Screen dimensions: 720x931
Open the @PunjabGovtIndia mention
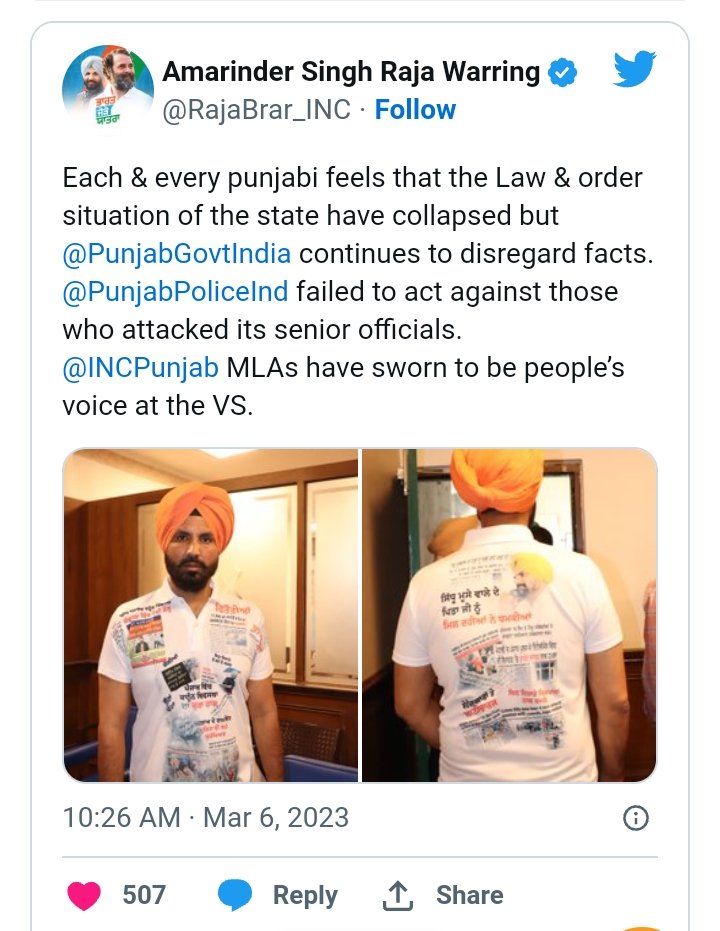pyautogui.click(x=177, y=254)
